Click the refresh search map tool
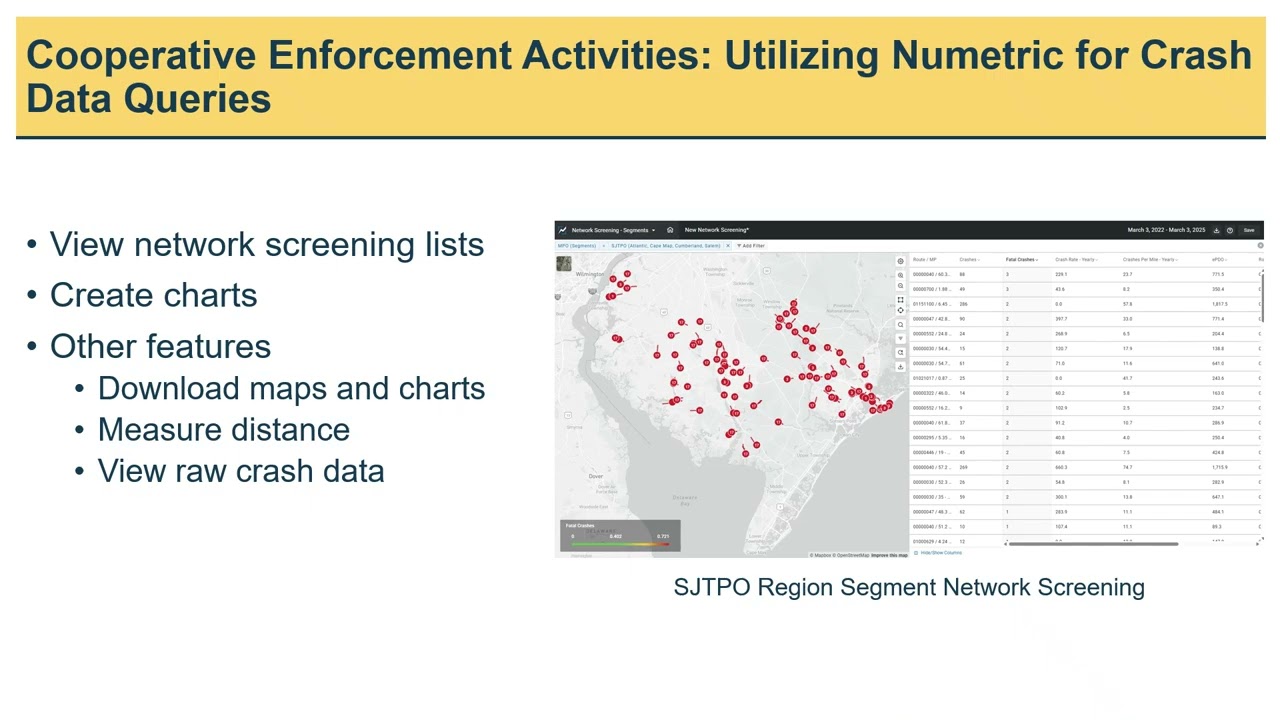Screen dimensions: 1280x720 (900, 352)
